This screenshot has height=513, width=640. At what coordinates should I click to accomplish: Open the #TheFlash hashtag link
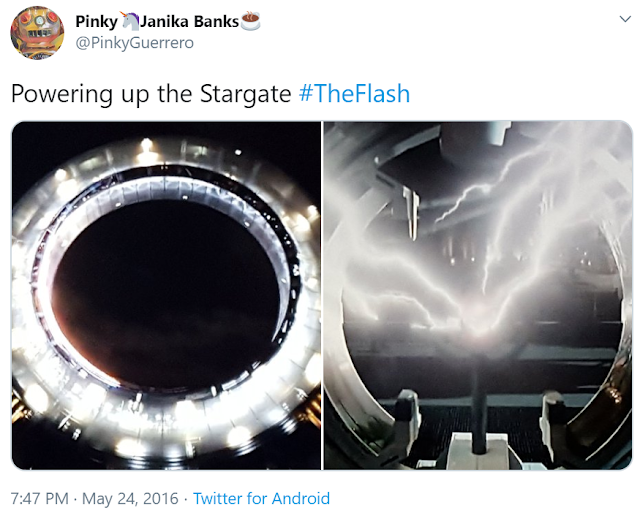click(354, 93)
